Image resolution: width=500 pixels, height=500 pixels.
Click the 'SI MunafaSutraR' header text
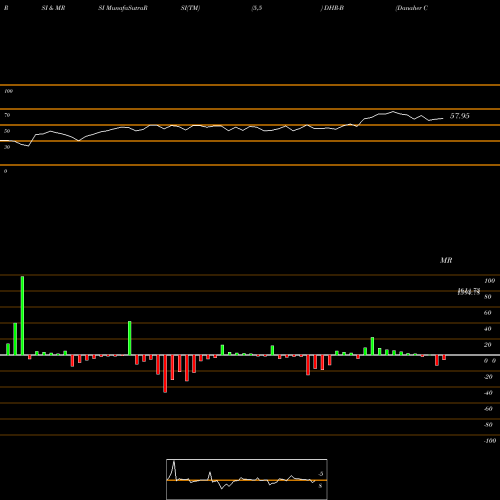coord(123,8)
